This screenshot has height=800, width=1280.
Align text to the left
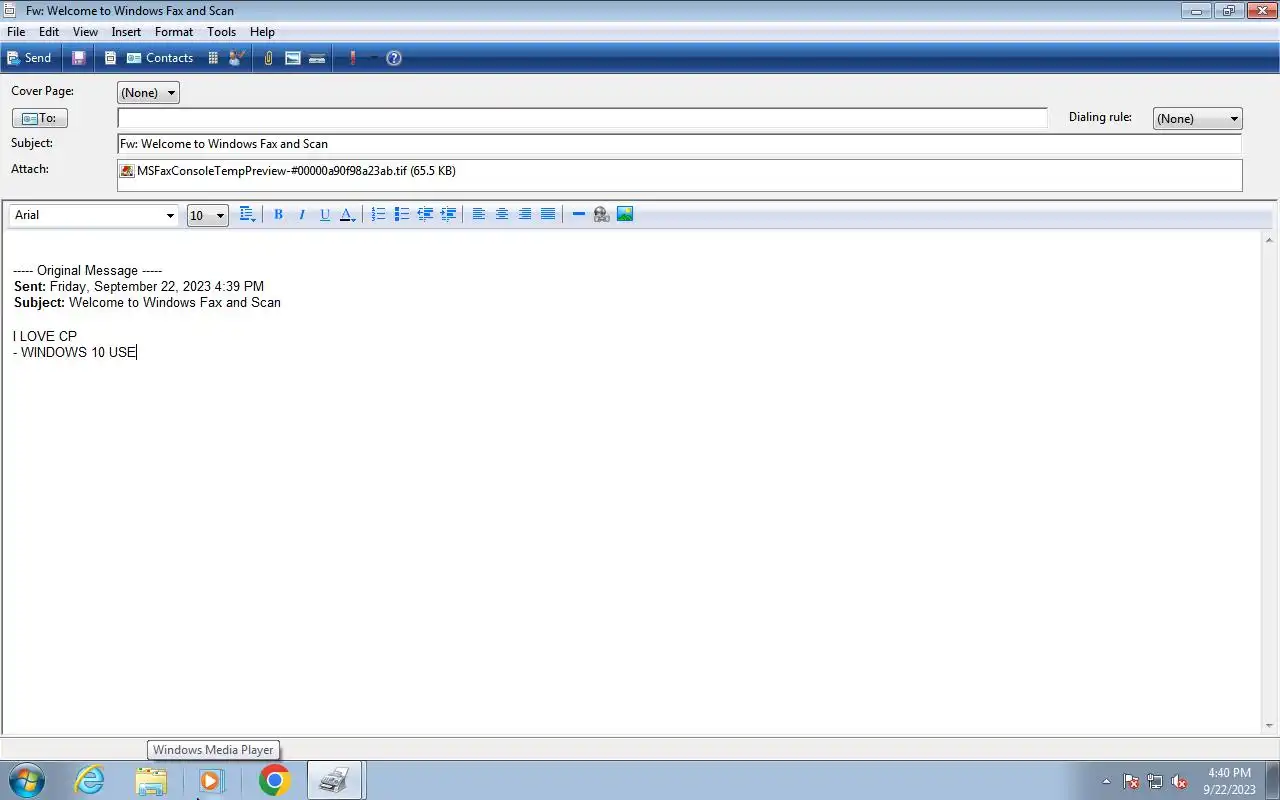479,214
